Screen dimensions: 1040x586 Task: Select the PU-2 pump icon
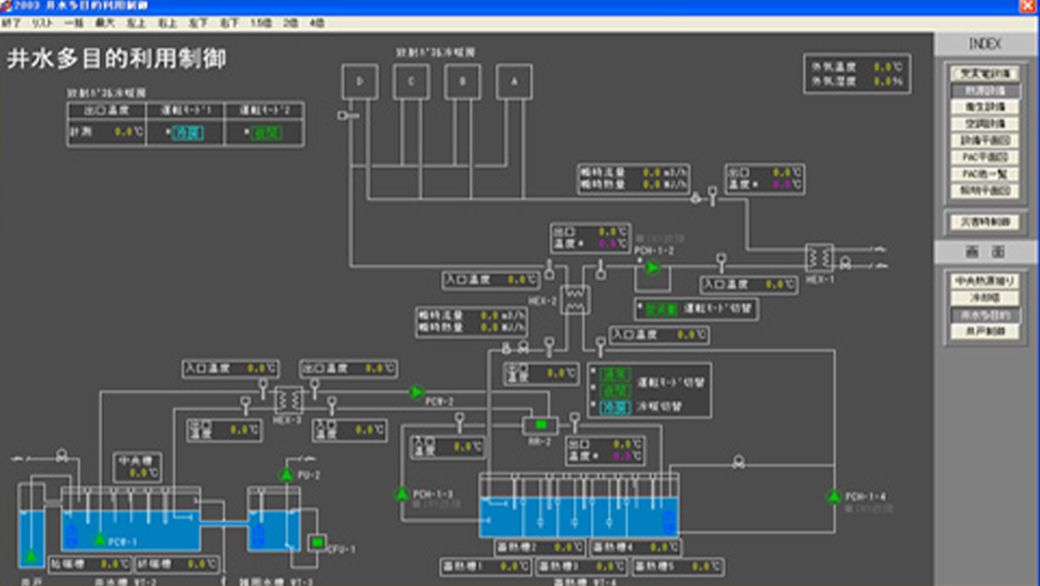(286, 473)
